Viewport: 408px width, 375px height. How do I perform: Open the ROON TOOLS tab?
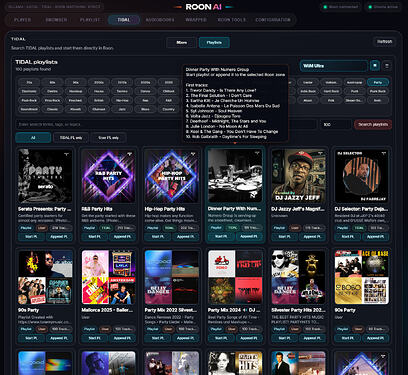pyautogui.click(x=232, y=20)
